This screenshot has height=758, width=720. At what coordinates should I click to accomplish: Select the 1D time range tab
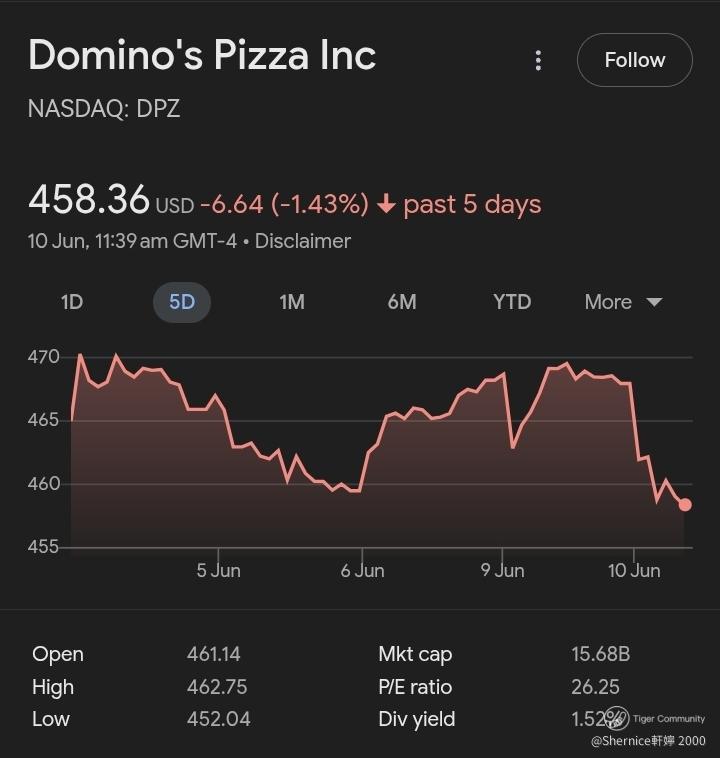(x=72, y=302)
